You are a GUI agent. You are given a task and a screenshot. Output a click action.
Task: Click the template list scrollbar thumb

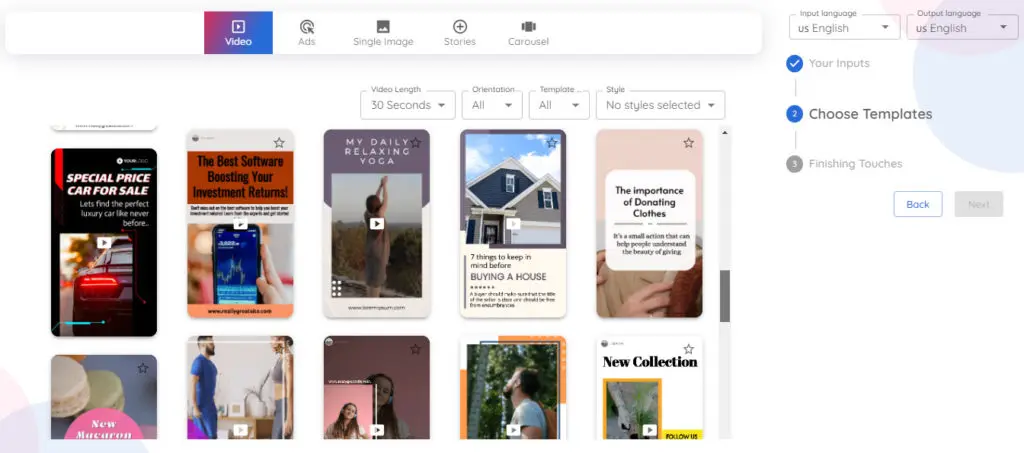pyautogui.click(x=725, y=296)
